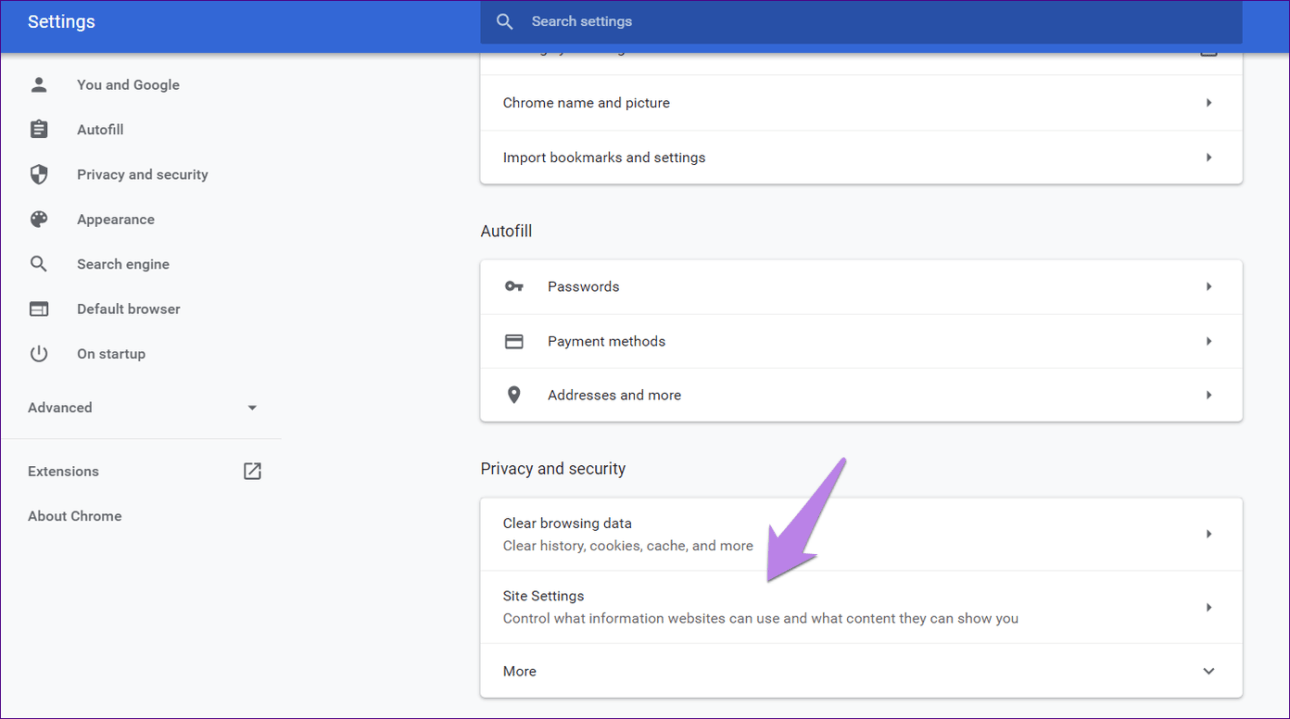Viewport: 1290px width, 719px height.
Task: Open Import bookmarks and settings
Action: [x=604, y=158]
